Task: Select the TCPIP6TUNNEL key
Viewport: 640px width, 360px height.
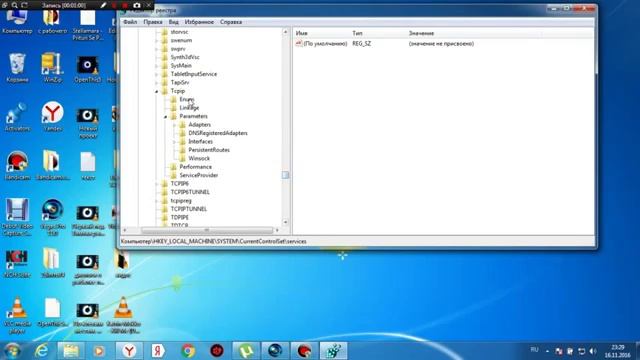Action: point(190,192)
